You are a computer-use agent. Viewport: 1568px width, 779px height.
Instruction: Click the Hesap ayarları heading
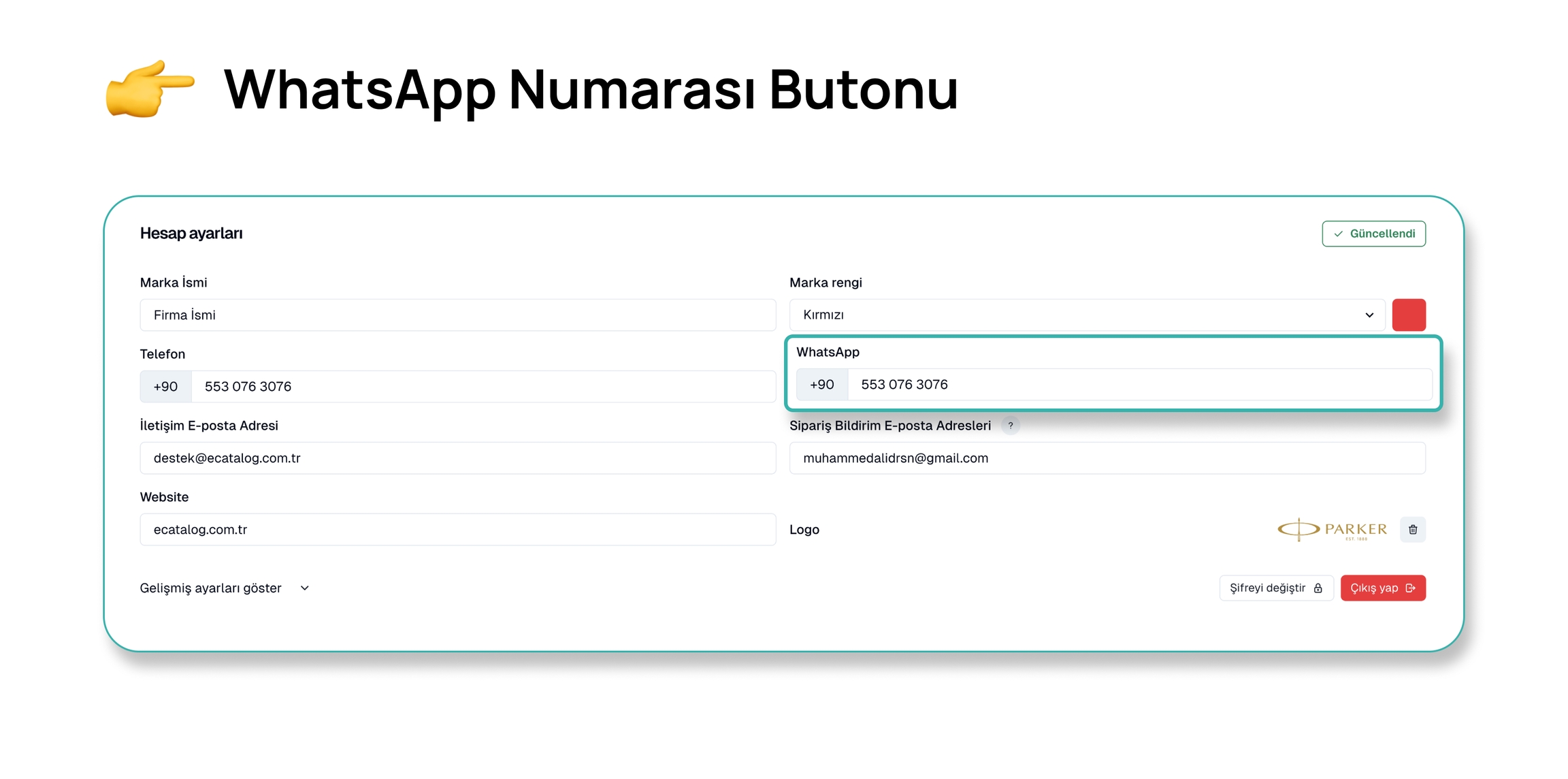(x=191, y=233)
